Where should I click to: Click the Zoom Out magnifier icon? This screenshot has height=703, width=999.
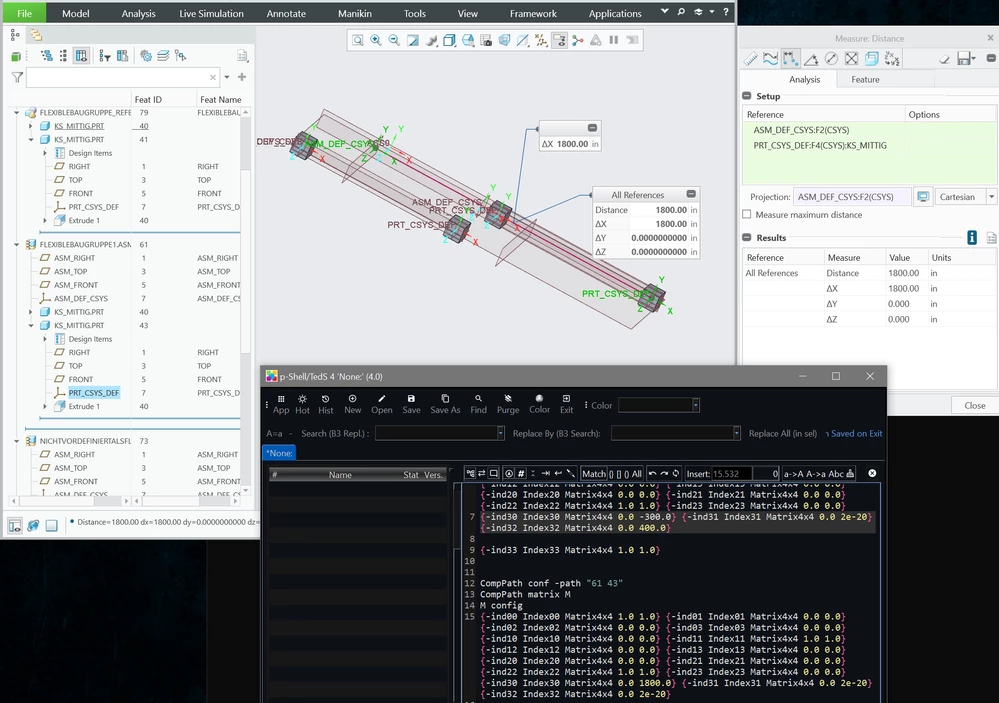(x=394, y=40)
